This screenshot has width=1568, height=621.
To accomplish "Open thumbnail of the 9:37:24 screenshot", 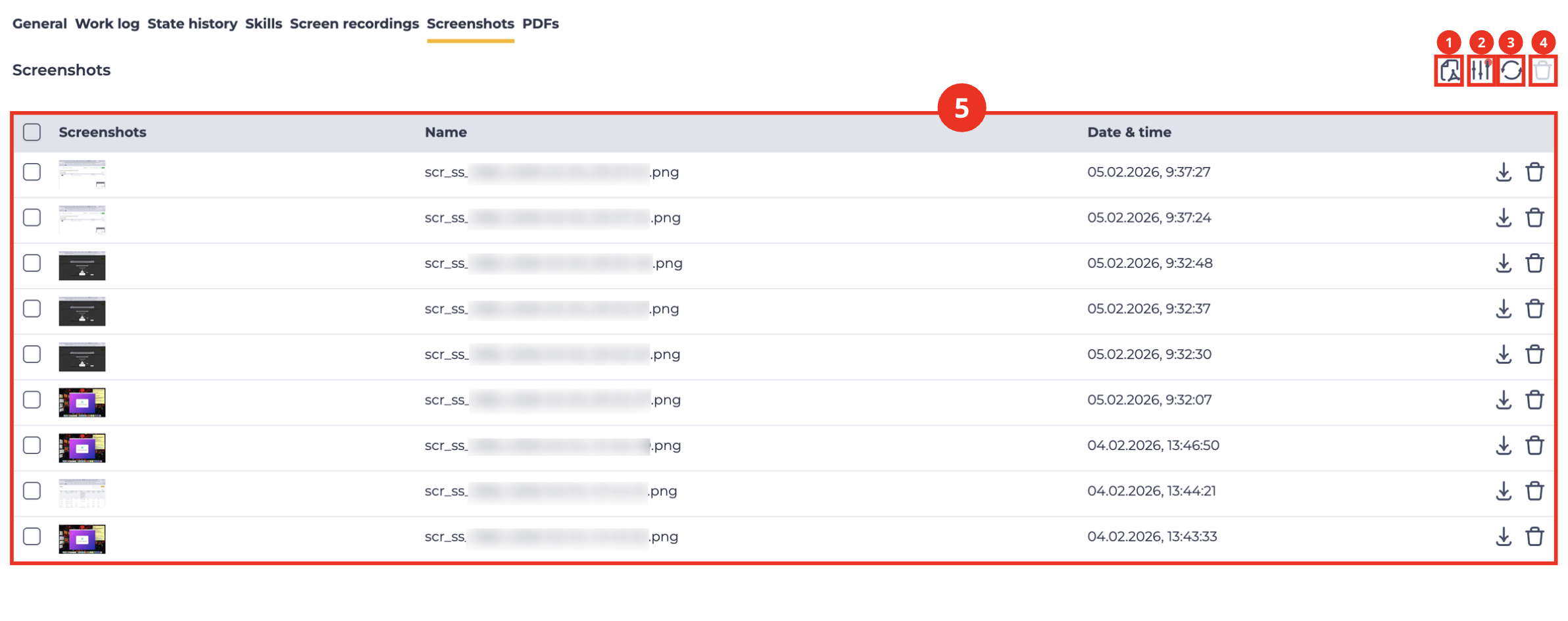I will [x=82, y=220].
